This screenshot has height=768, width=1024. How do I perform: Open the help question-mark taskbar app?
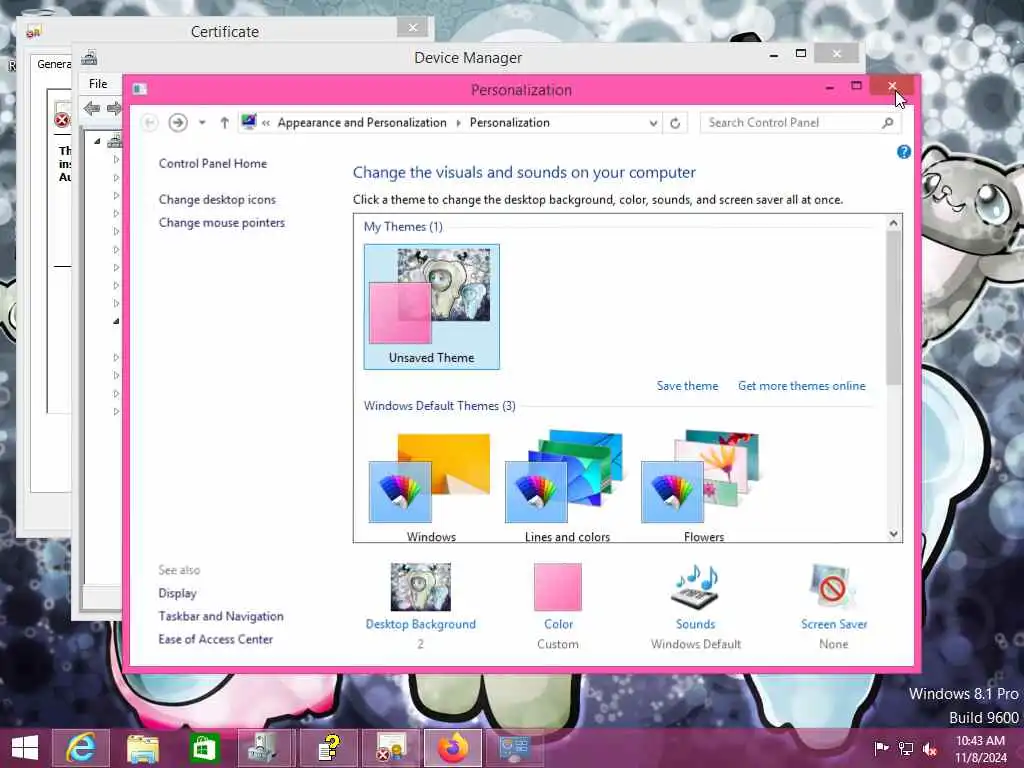[328, 748]
